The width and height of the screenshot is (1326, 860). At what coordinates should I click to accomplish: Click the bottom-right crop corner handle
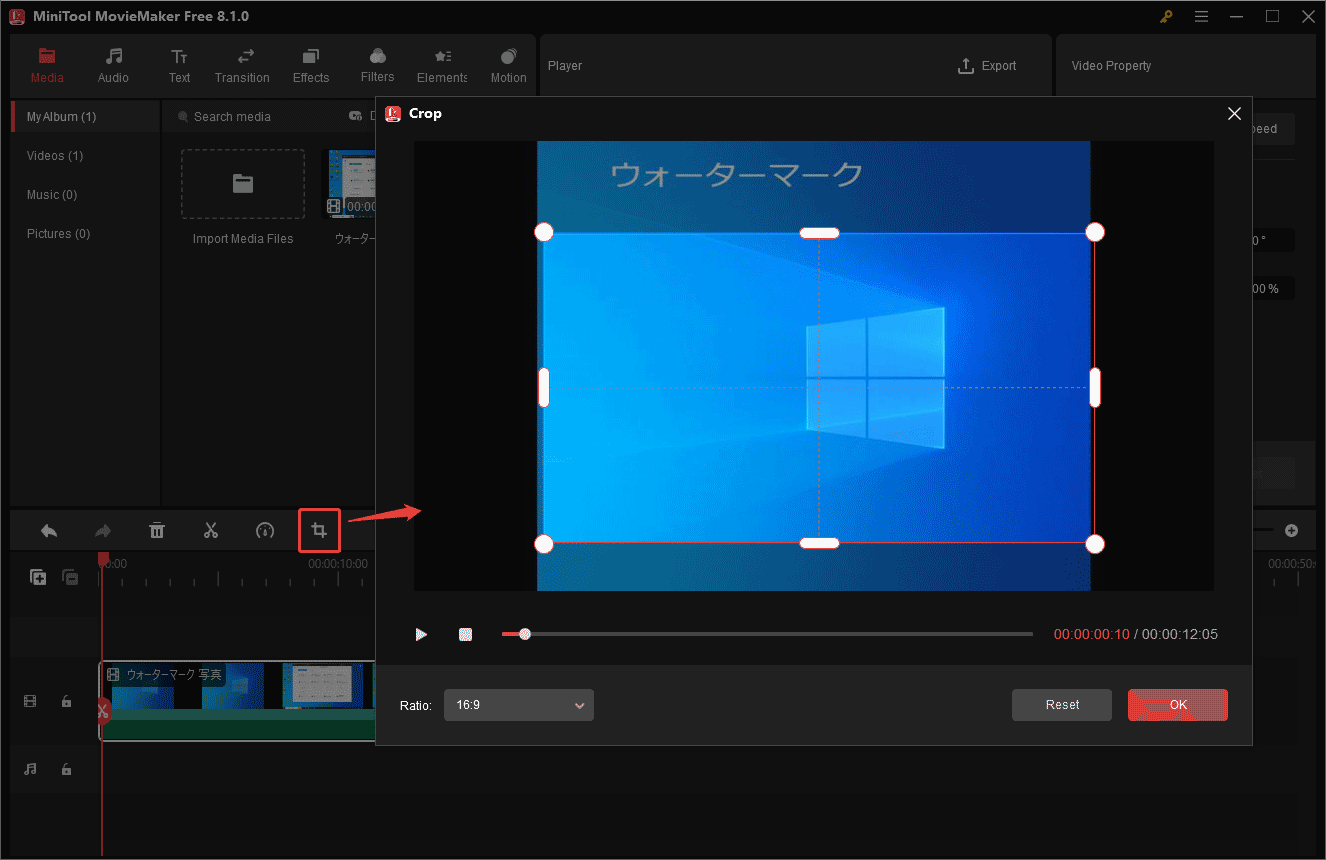(1095, 544)
